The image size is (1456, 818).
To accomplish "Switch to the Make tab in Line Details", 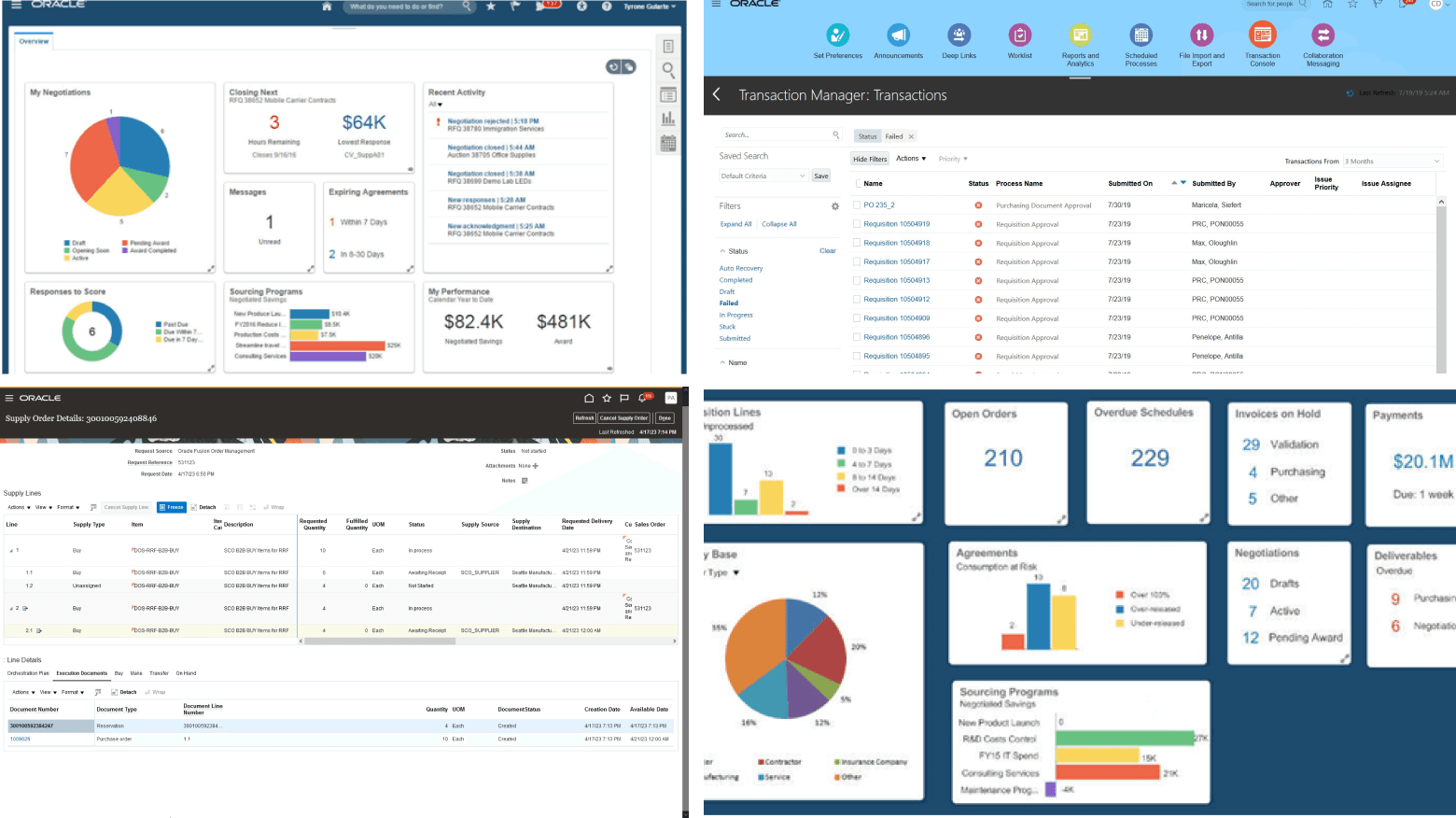I will tap(136, 673).
